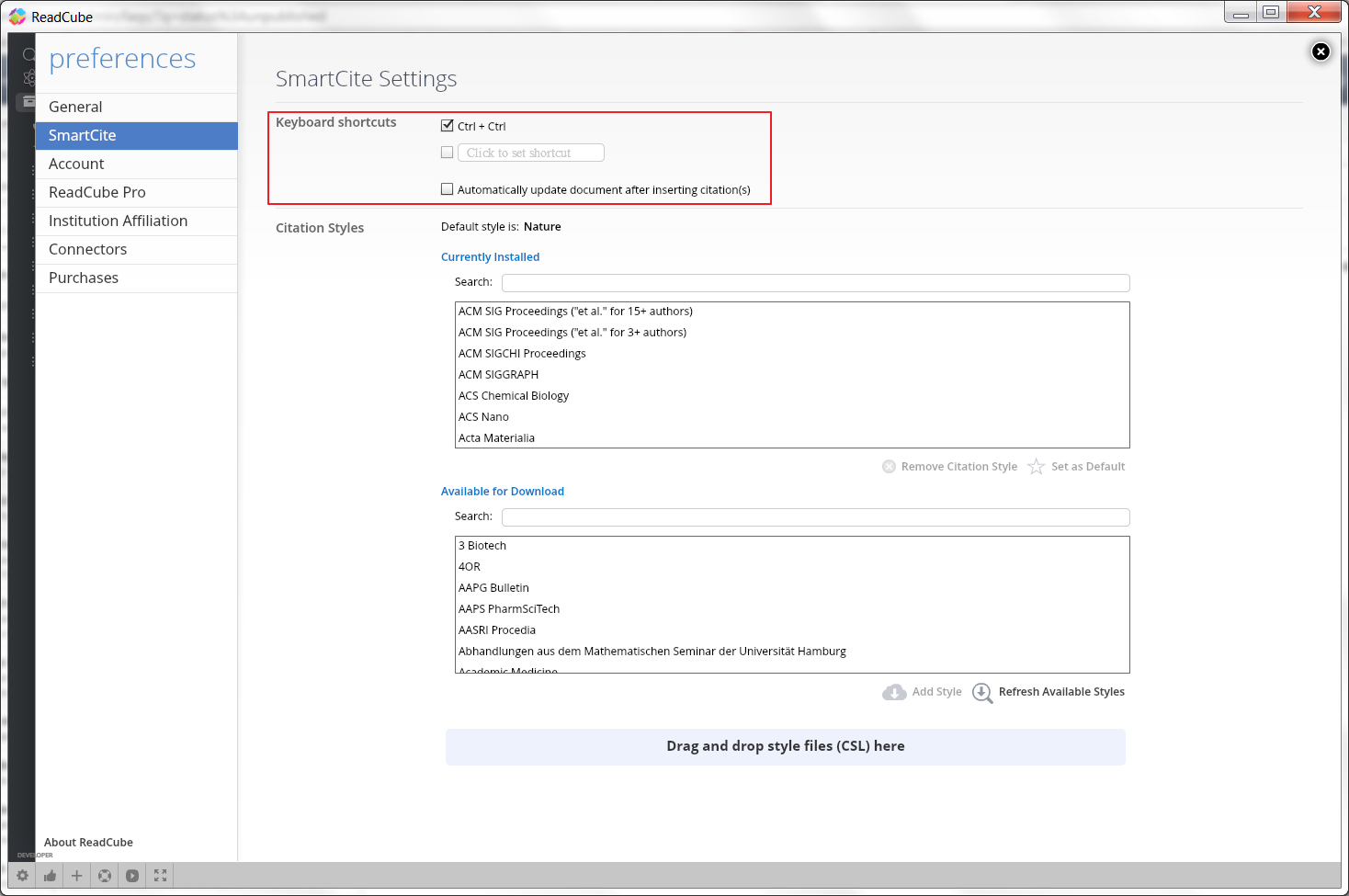The image size is (1349, 896).
Task: Click the Refresh Available Styles download icon
Action: (982, 693)
